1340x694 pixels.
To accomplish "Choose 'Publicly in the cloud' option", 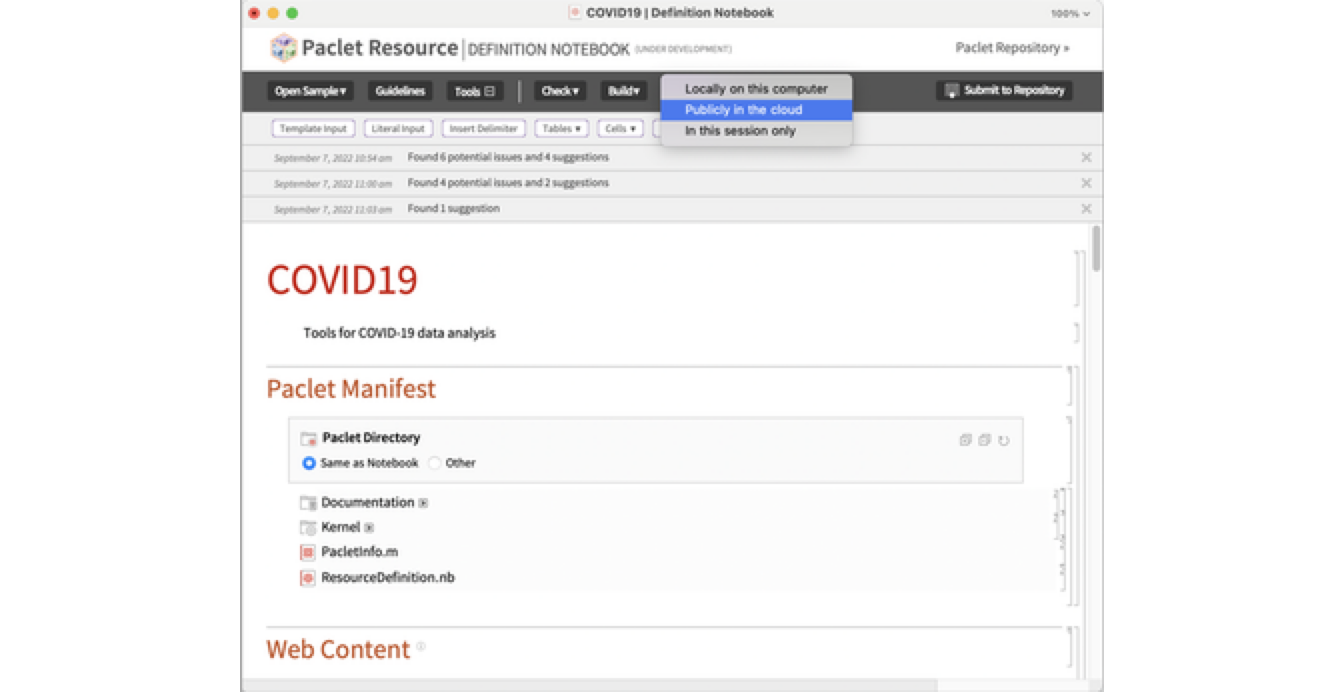I will click(743, 110).
